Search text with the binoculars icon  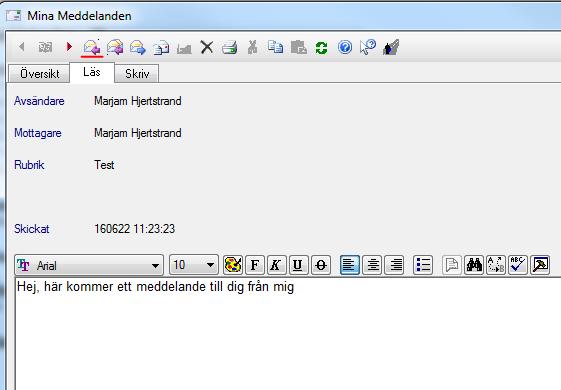tap(474, 265)
